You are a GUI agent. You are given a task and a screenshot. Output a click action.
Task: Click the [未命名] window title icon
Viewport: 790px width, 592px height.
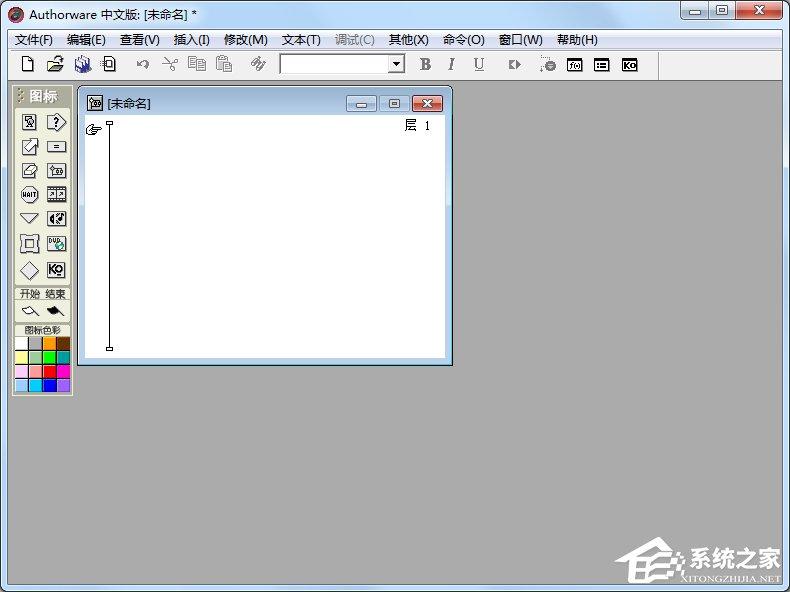coord(95,103)
